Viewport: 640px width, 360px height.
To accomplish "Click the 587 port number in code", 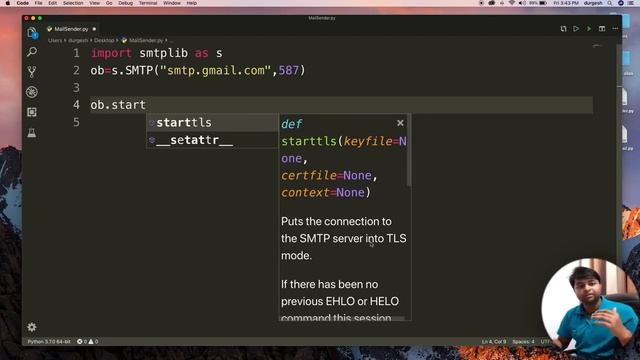I will pyautogui.click(x=288, y=70).
